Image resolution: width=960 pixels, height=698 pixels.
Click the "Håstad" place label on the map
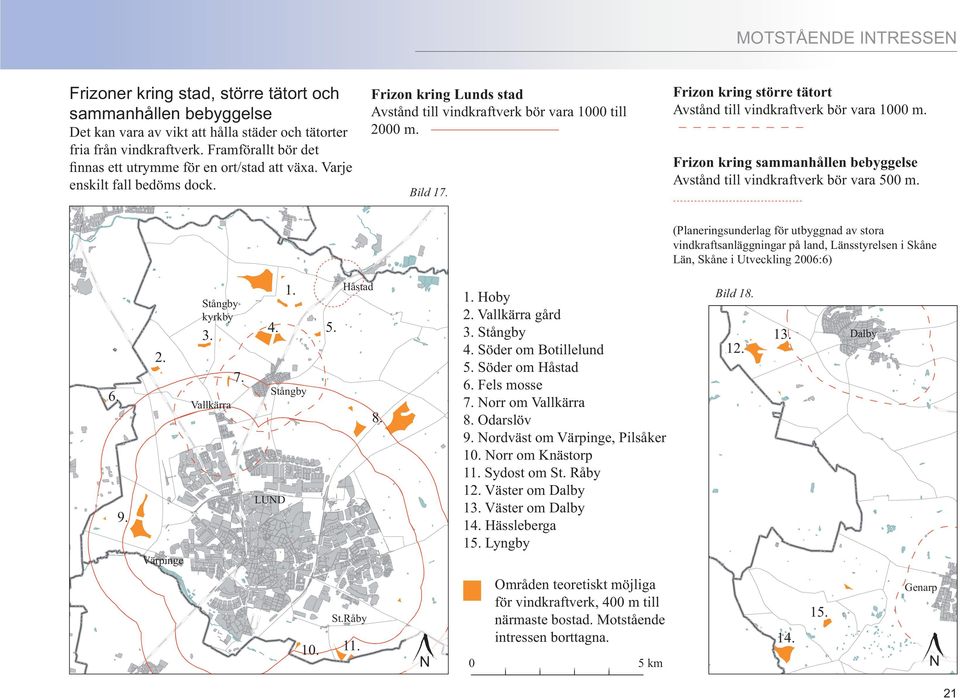tap(358, 287)
